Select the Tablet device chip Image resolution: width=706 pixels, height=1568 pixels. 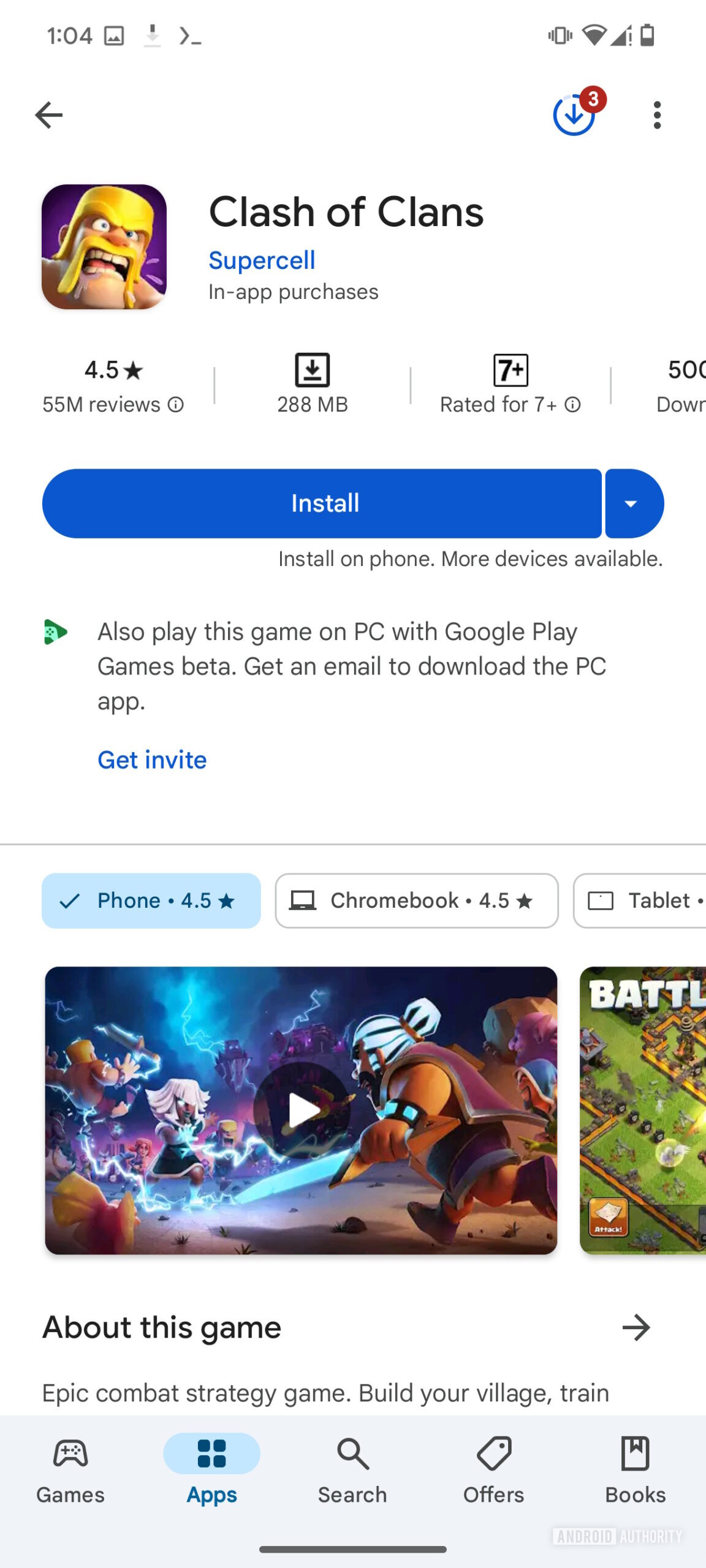pyautogui.click(x=640, y=900)
